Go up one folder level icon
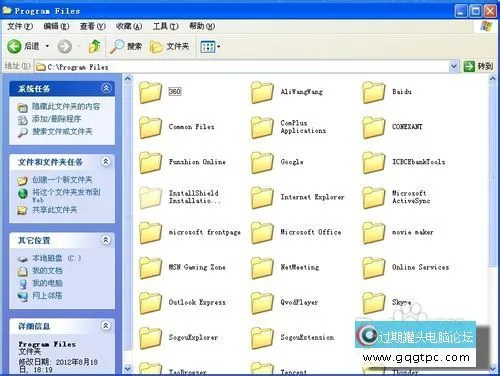Image resolution: width=500 pixels, height=376 pixels. click(x=95, y=46)
